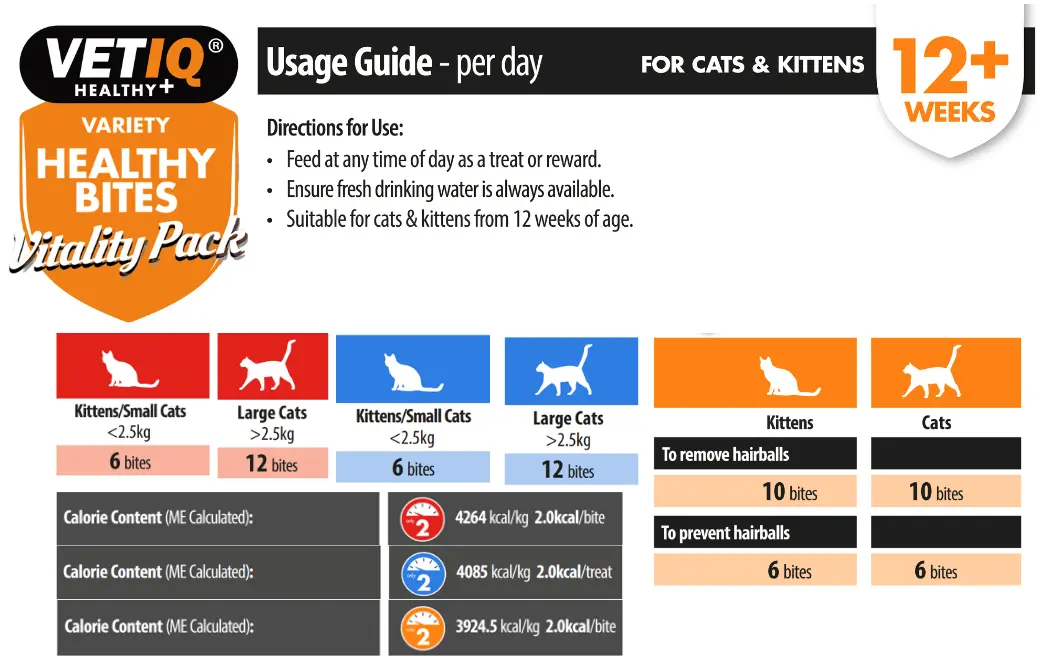Image resolution: width=1041 pixels, height=660 pixels.
Task: Click the blue calorie gauge icon
Action: (x=422, y=574)
